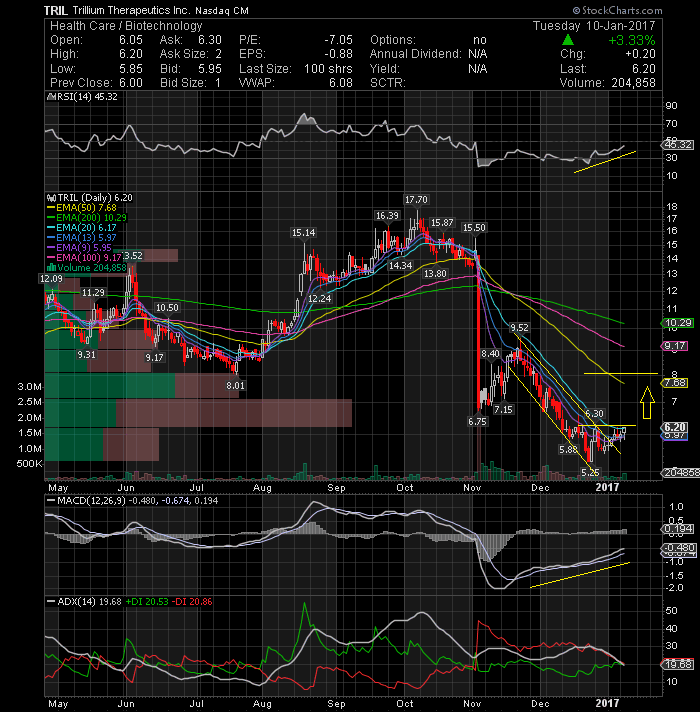Click the +3.33% percent change value
Screen dimensions: 700x712
pos(632,40)
